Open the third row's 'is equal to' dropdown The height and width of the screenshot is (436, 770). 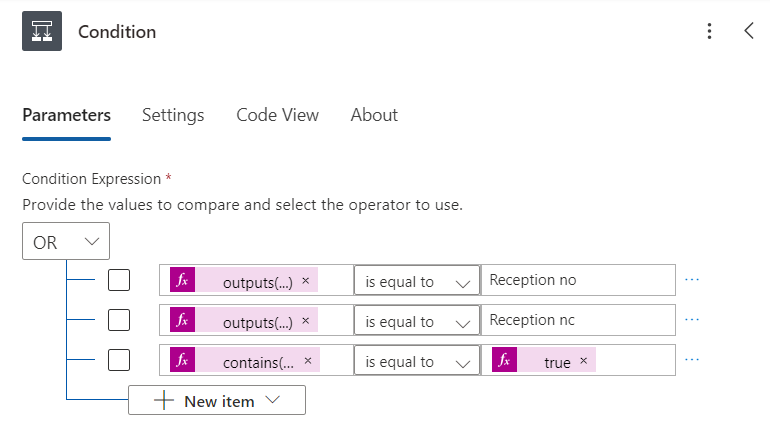416,362
